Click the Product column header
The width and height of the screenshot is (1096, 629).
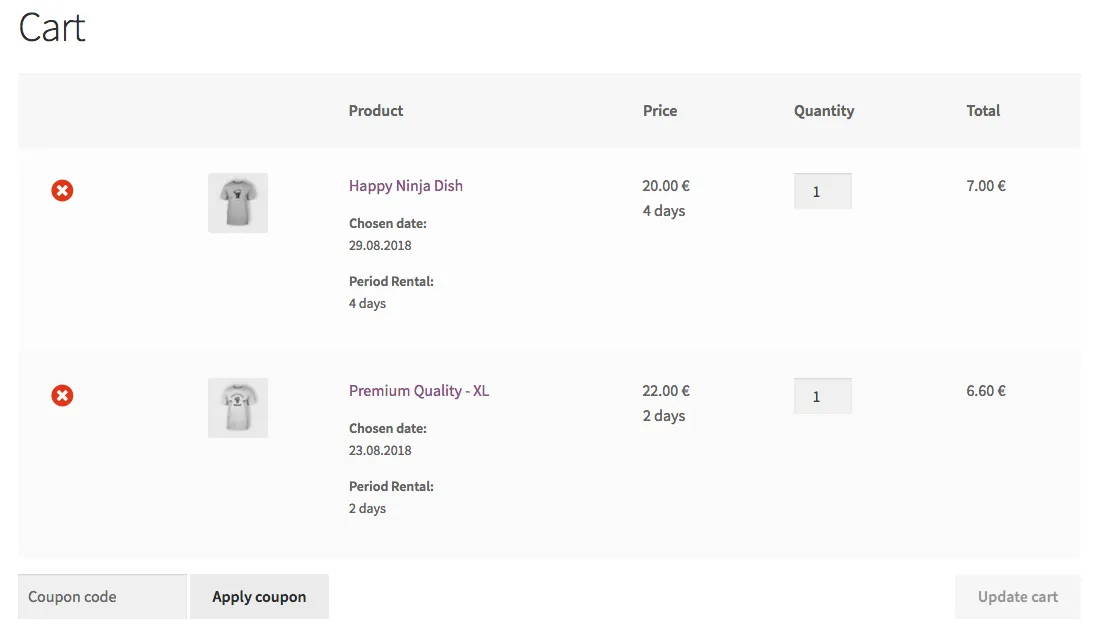coord(376,111)
